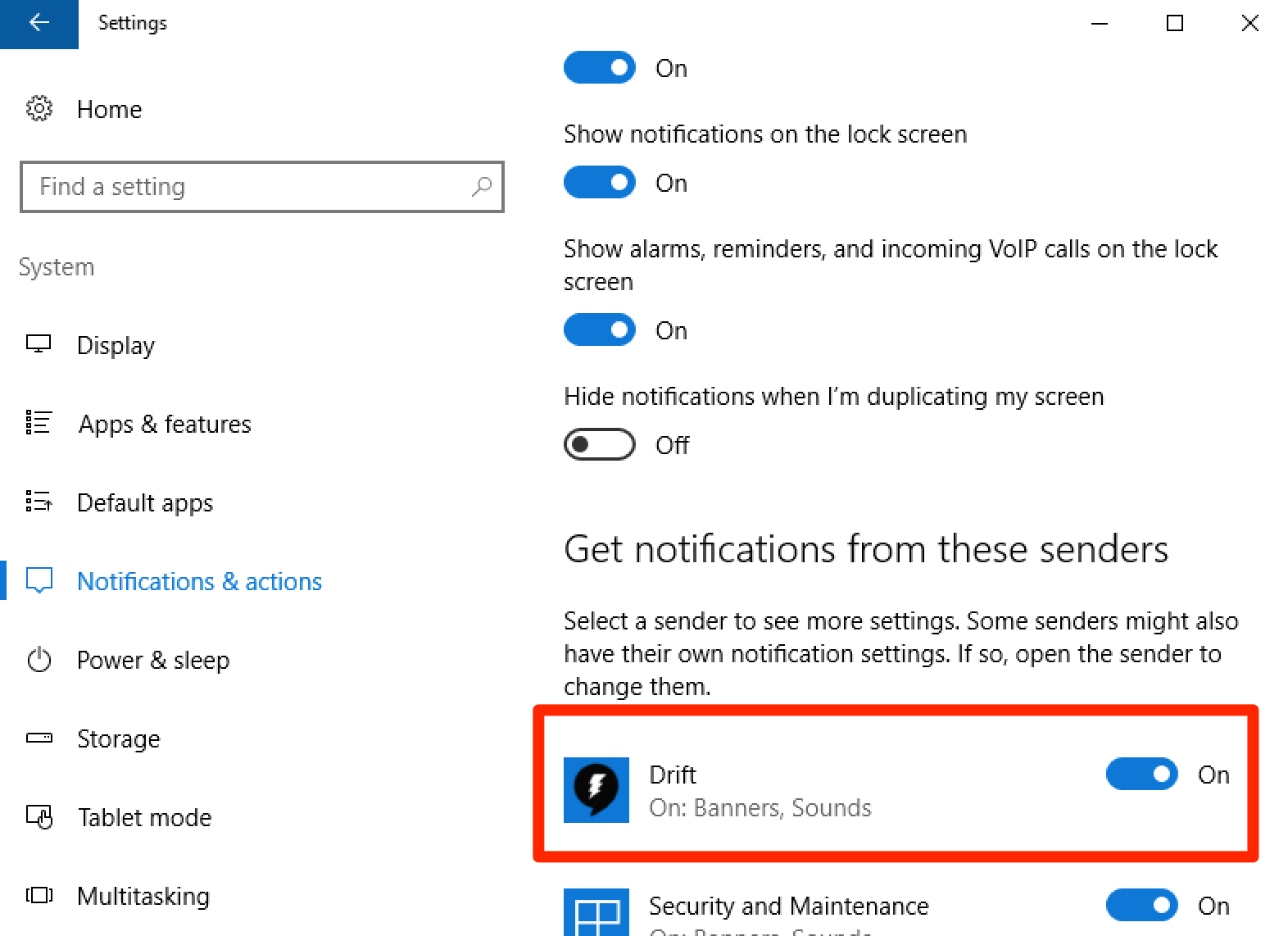Toggle lock screen notifications switch

click(x=600, y=183)
